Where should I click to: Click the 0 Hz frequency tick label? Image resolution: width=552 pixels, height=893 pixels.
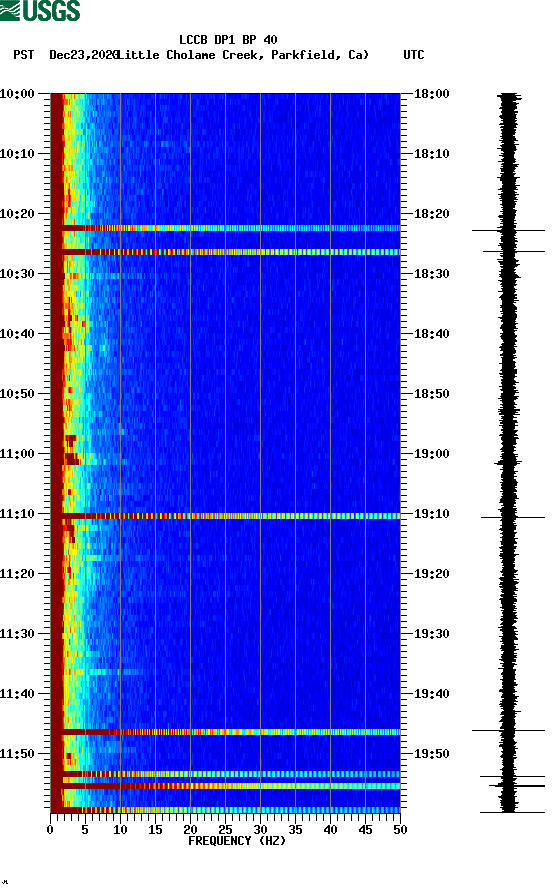50,830
